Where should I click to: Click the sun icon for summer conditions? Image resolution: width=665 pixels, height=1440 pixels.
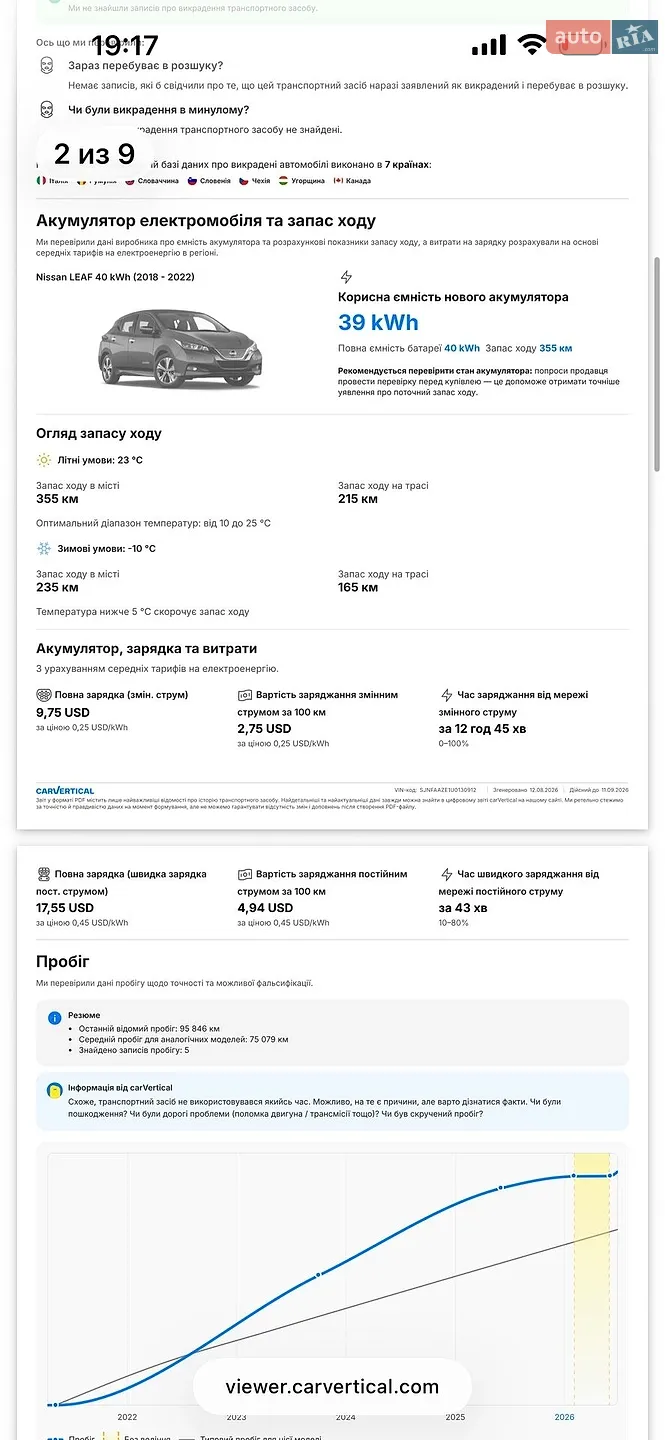(x=44, y=460)
